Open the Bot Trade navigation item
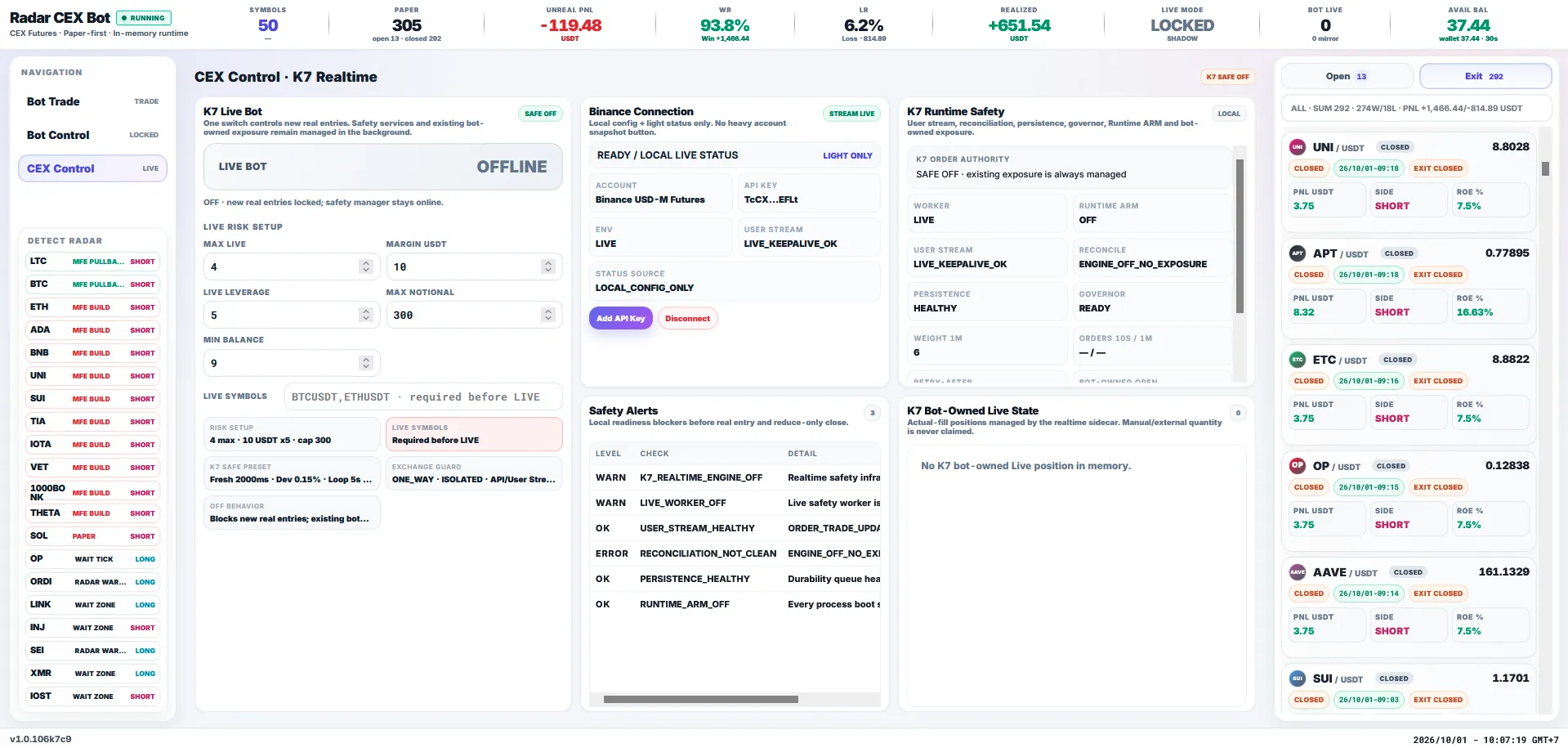The height and width of the screenshot is (748, 1568). 92,101
